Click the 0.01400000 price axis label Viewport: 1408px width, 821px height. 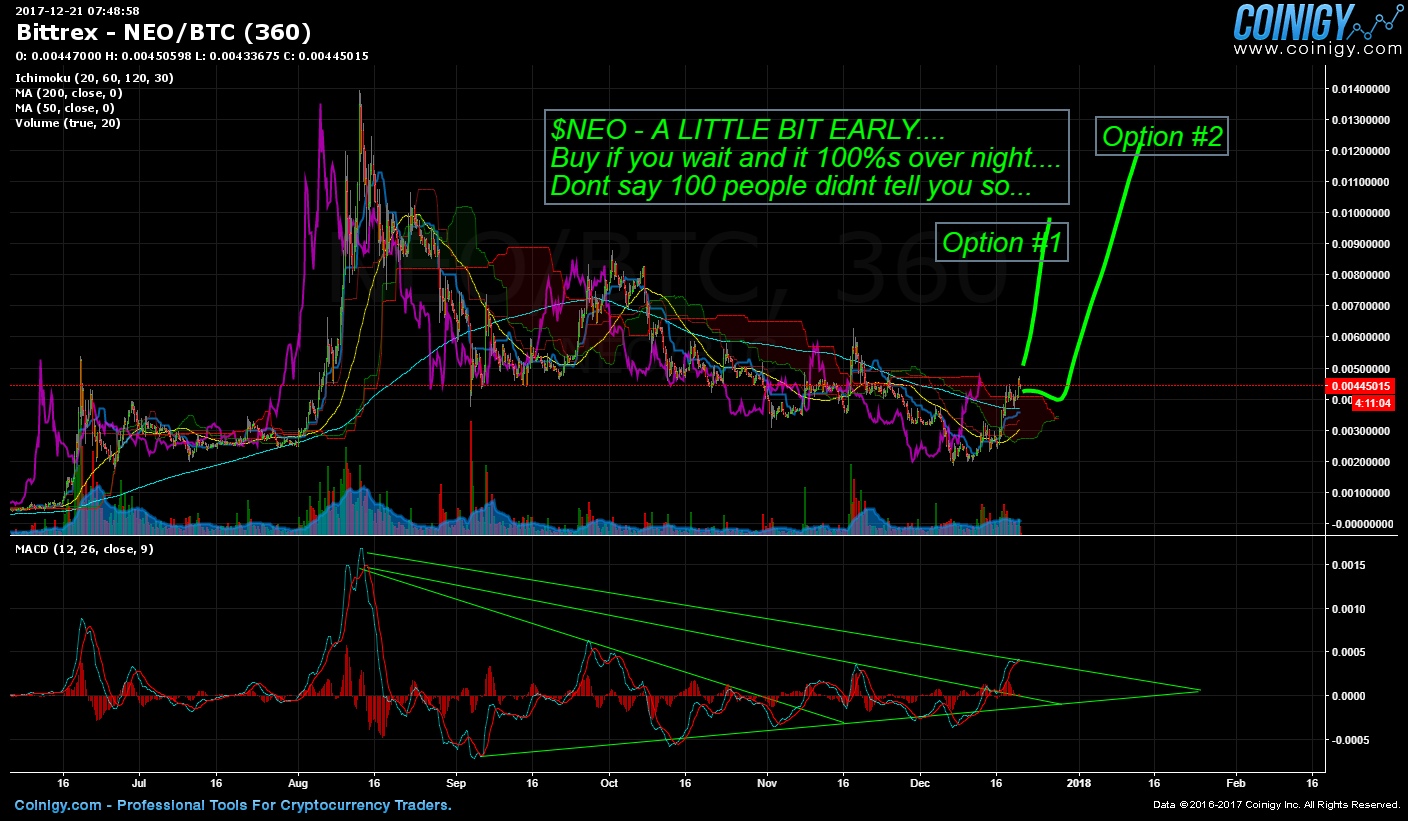tap(1362, 89)
